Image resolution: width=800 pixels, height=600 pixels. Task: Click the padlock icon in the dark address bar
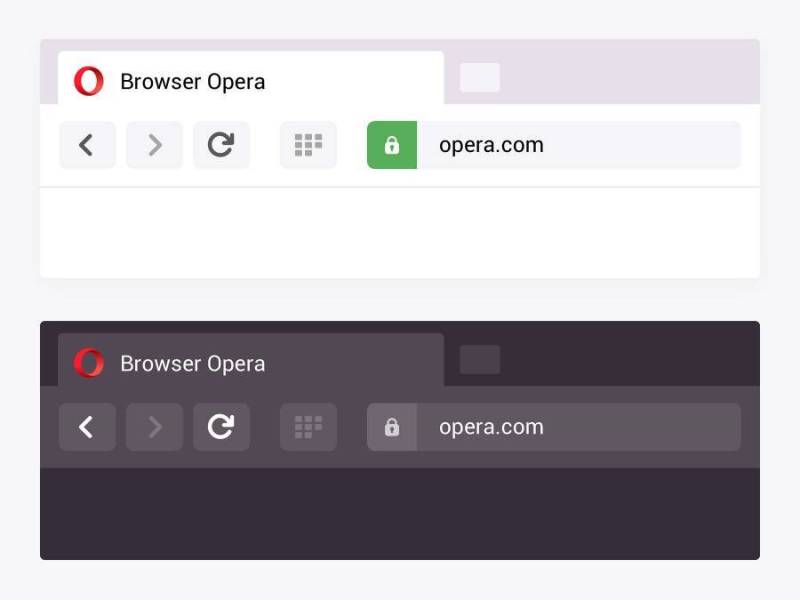coord(392,427)
